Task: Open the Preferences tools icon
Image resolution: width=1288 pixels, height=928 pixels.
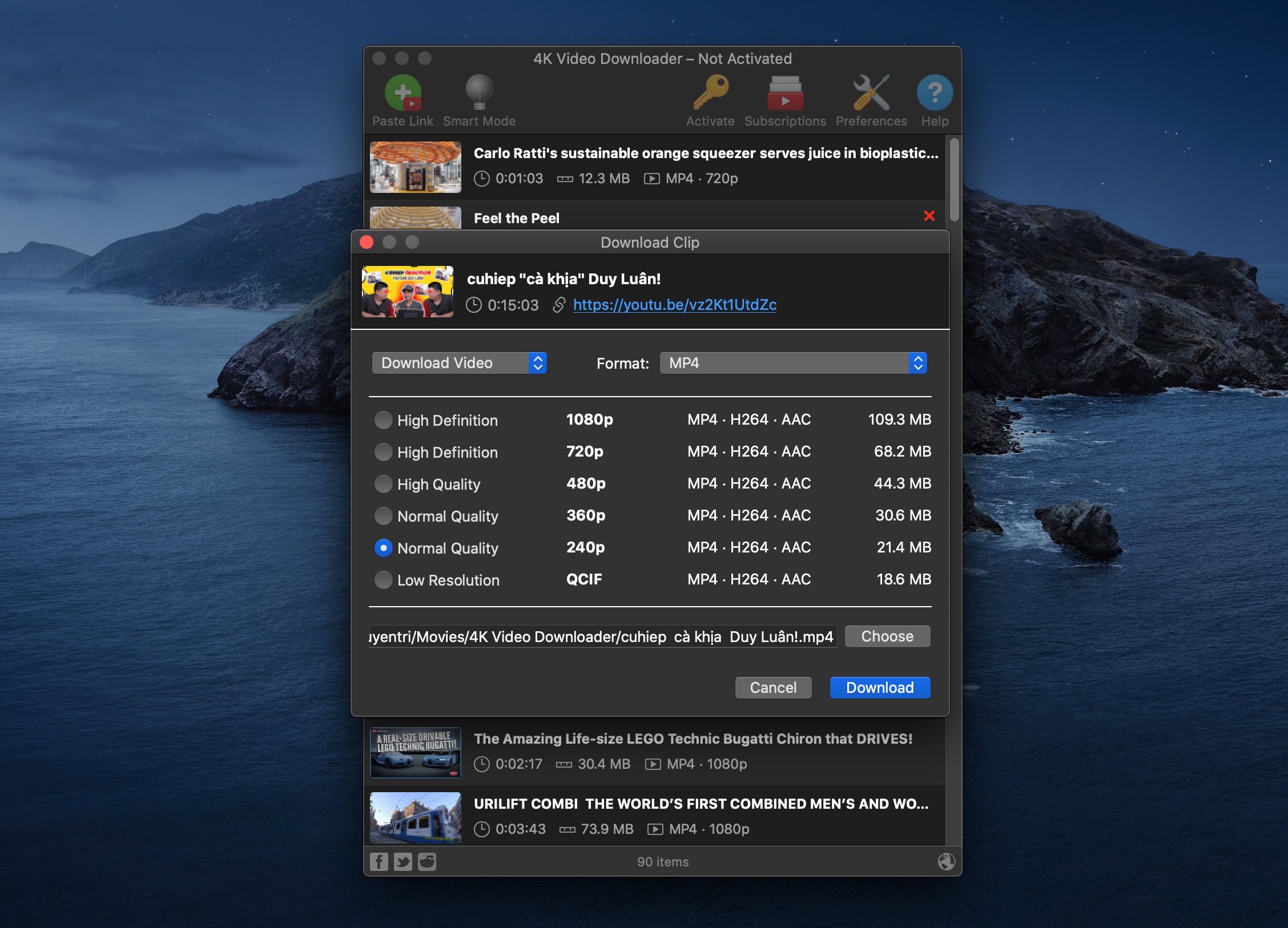Action: [871, 93]
